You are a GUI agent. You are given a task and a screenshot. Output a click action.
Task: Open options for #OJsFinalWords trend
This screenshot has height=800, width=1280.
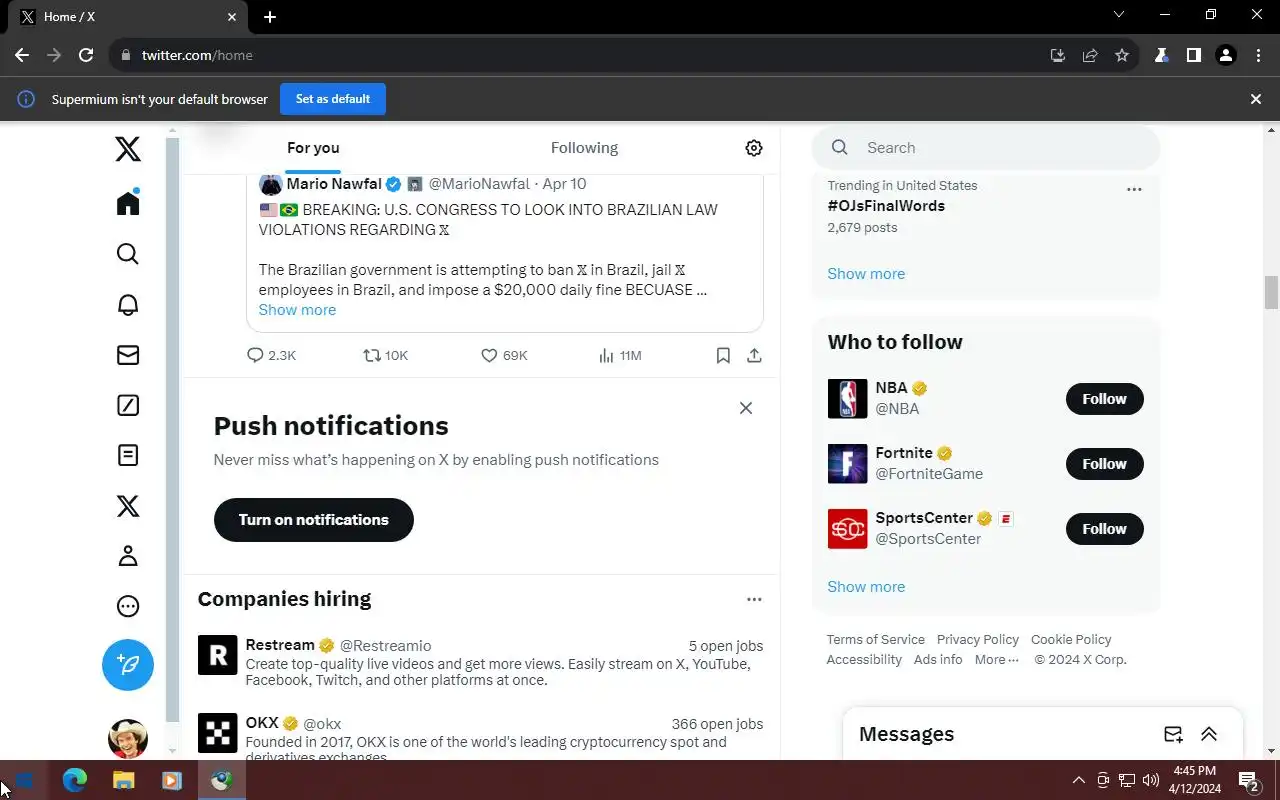click(x=1134, y=189)
